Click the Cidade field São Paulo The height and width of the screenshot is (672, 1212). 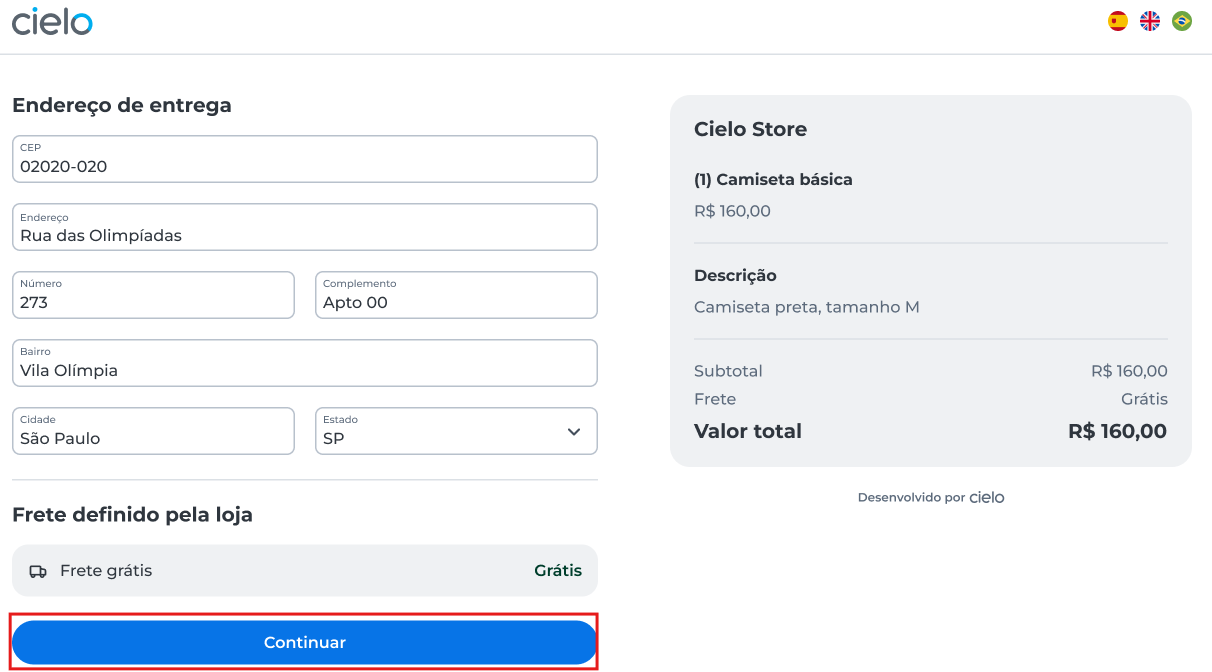point(153,431)
